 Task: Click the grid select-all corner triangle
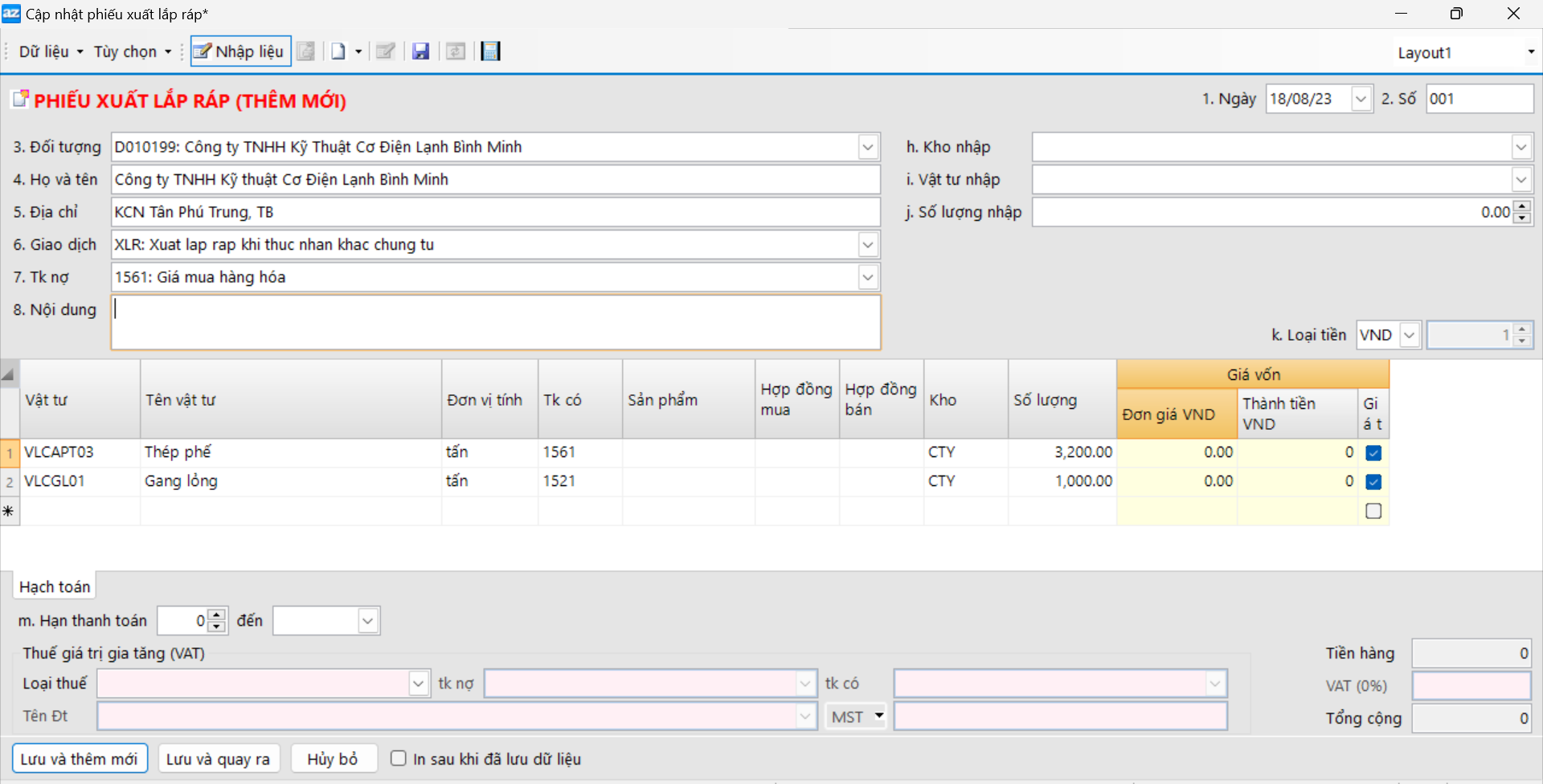coord(9,374)
